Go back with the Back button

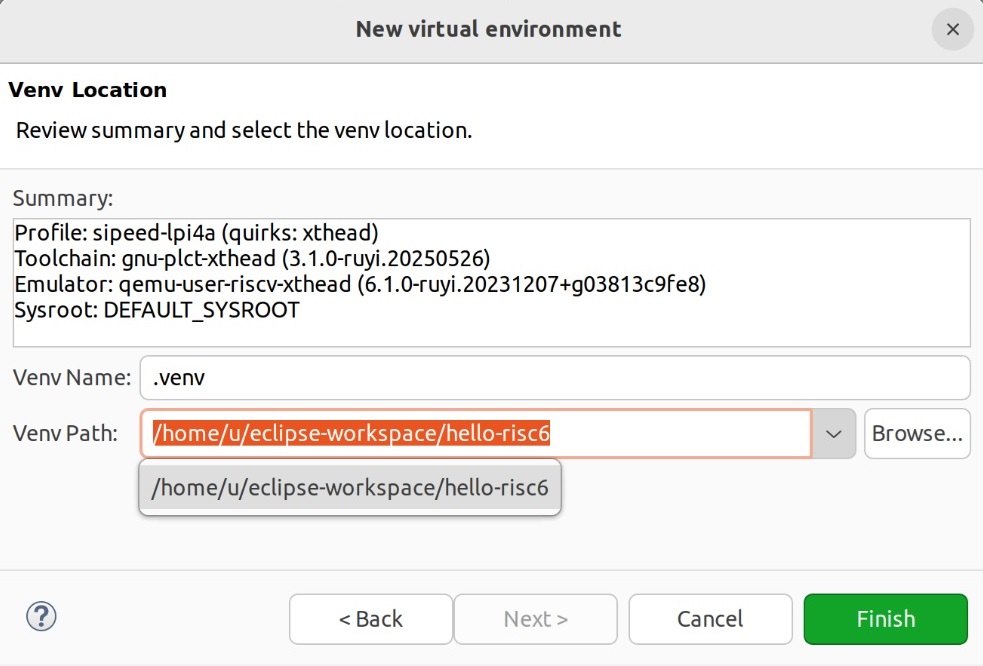(370, 619)
